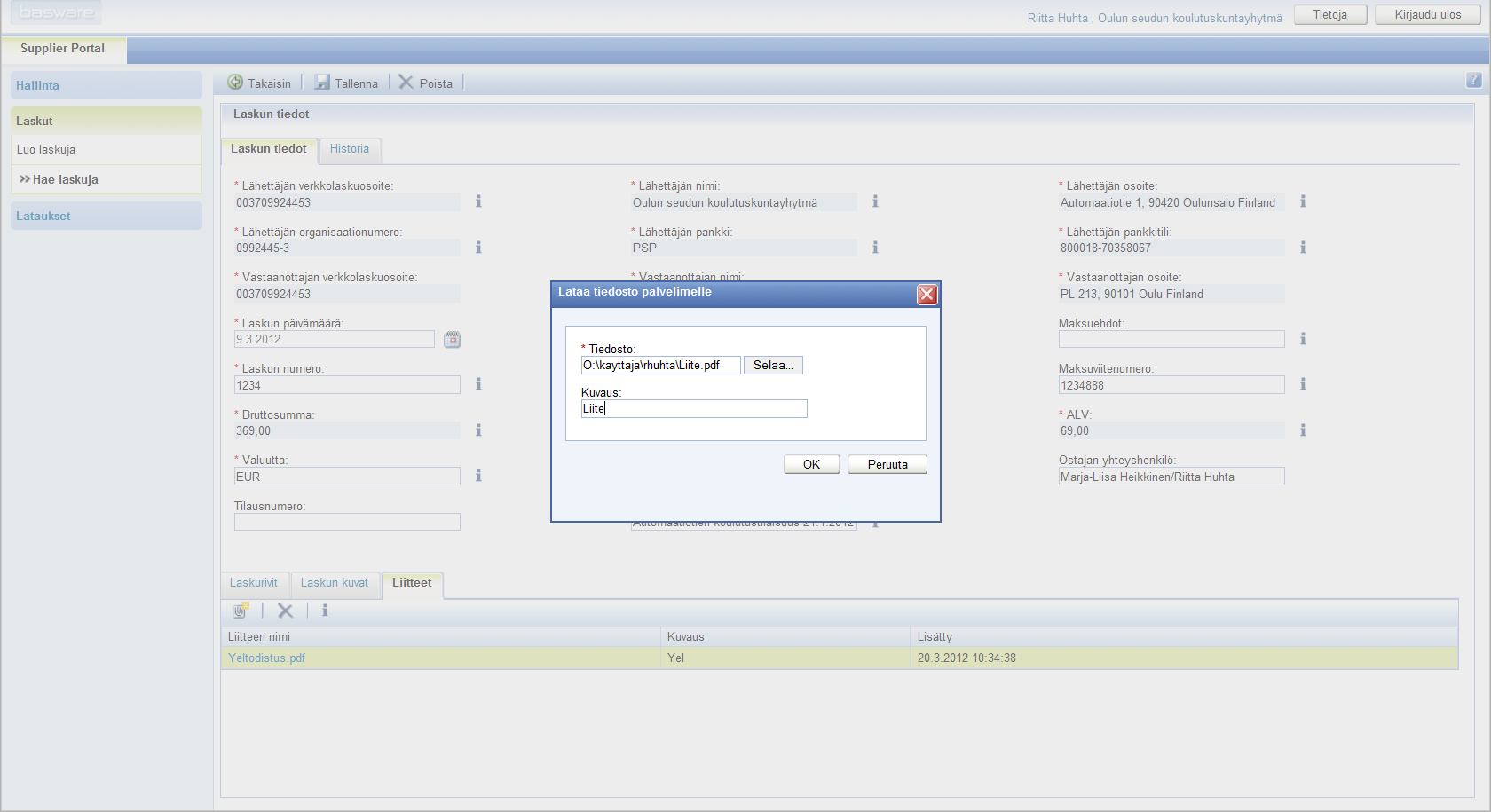The image size is (1491, 812).
Task: Click the Poista toolbar label
Action: [436, 83]
